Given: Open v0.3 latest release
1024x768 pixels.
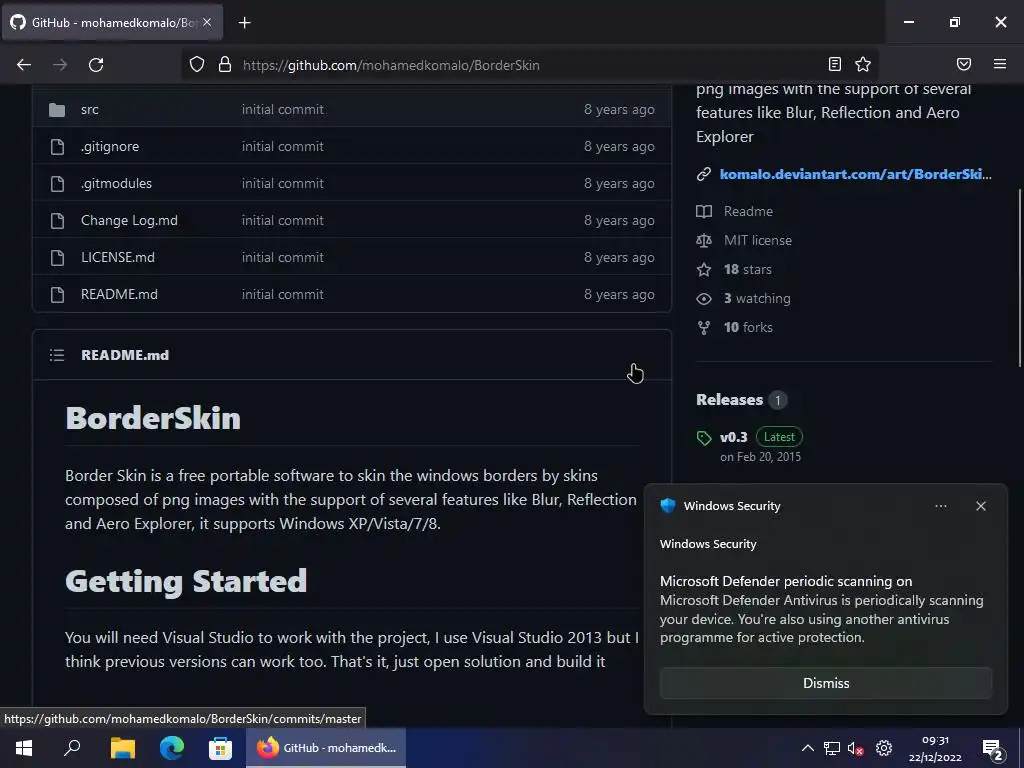Looking at the screenshot, I should (733, 438).
